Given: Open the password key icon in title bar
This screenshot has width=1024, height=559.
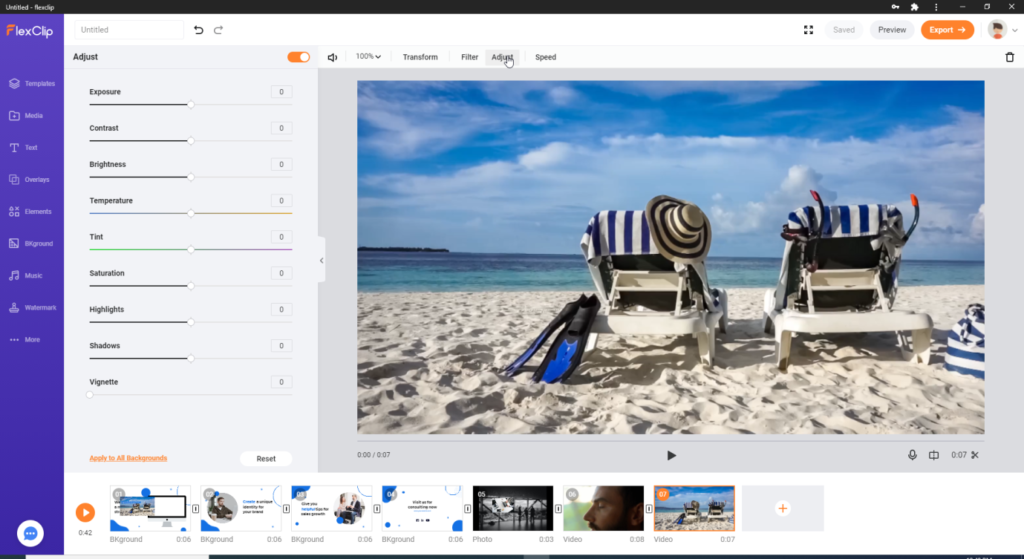Looking at the screenshot, I should (895, 7).
